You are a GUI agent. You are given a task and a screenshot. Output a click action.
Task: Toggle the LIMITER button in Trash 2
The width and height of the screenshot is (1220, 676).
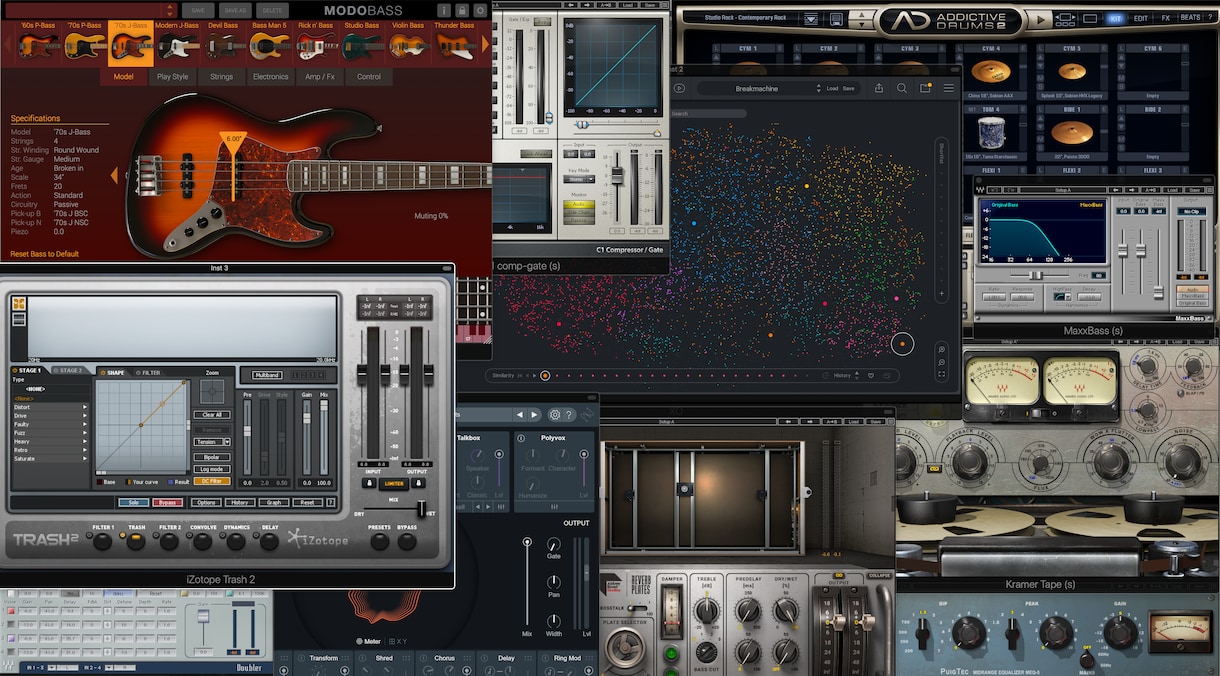pyautogui.click(x=394, y=483)
